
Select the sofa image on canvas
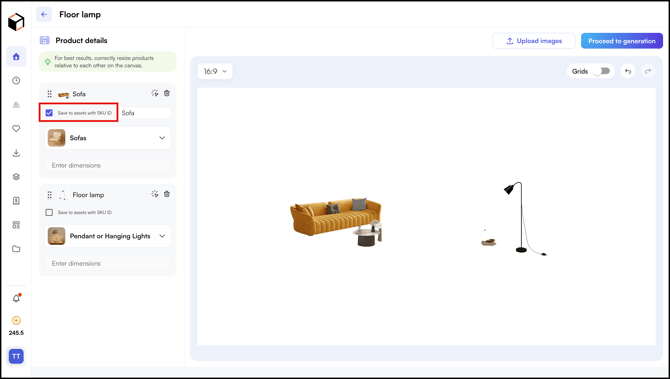coord(336,222)
